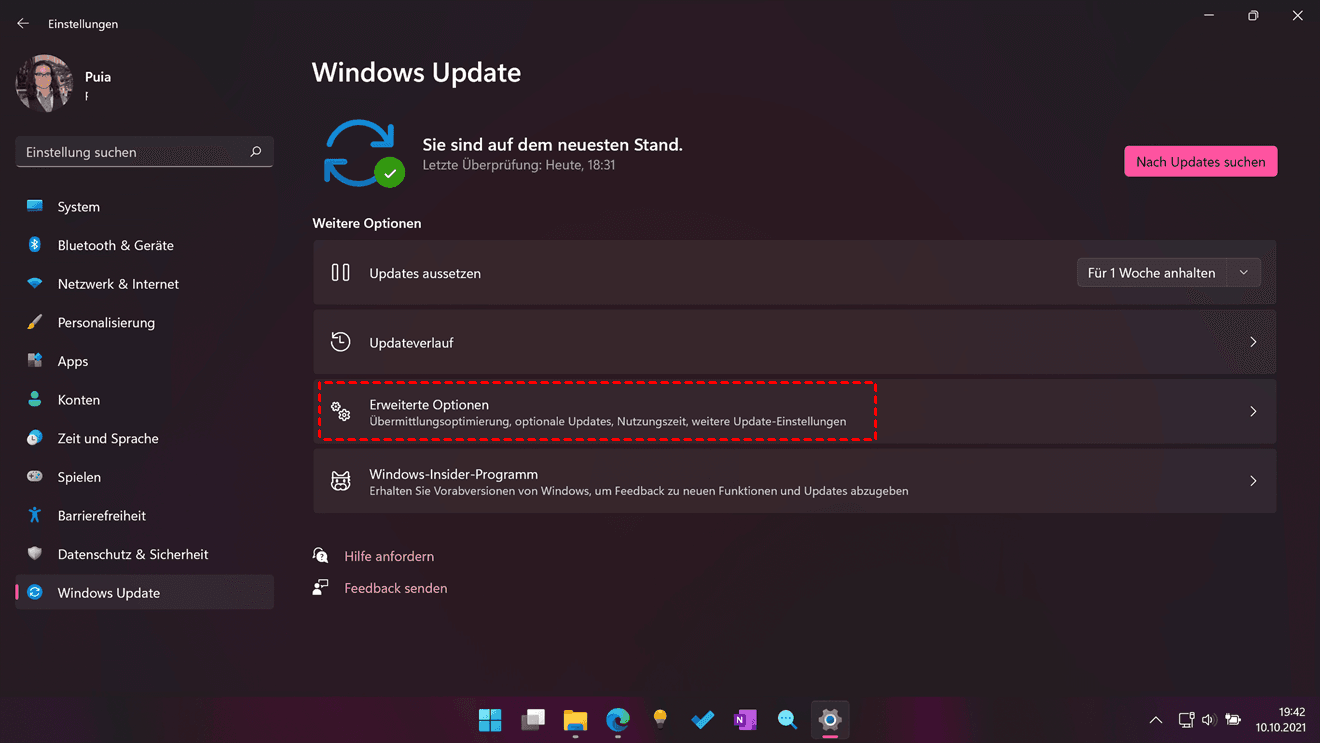Click the Weitere Optionen section label

[367, 223]
